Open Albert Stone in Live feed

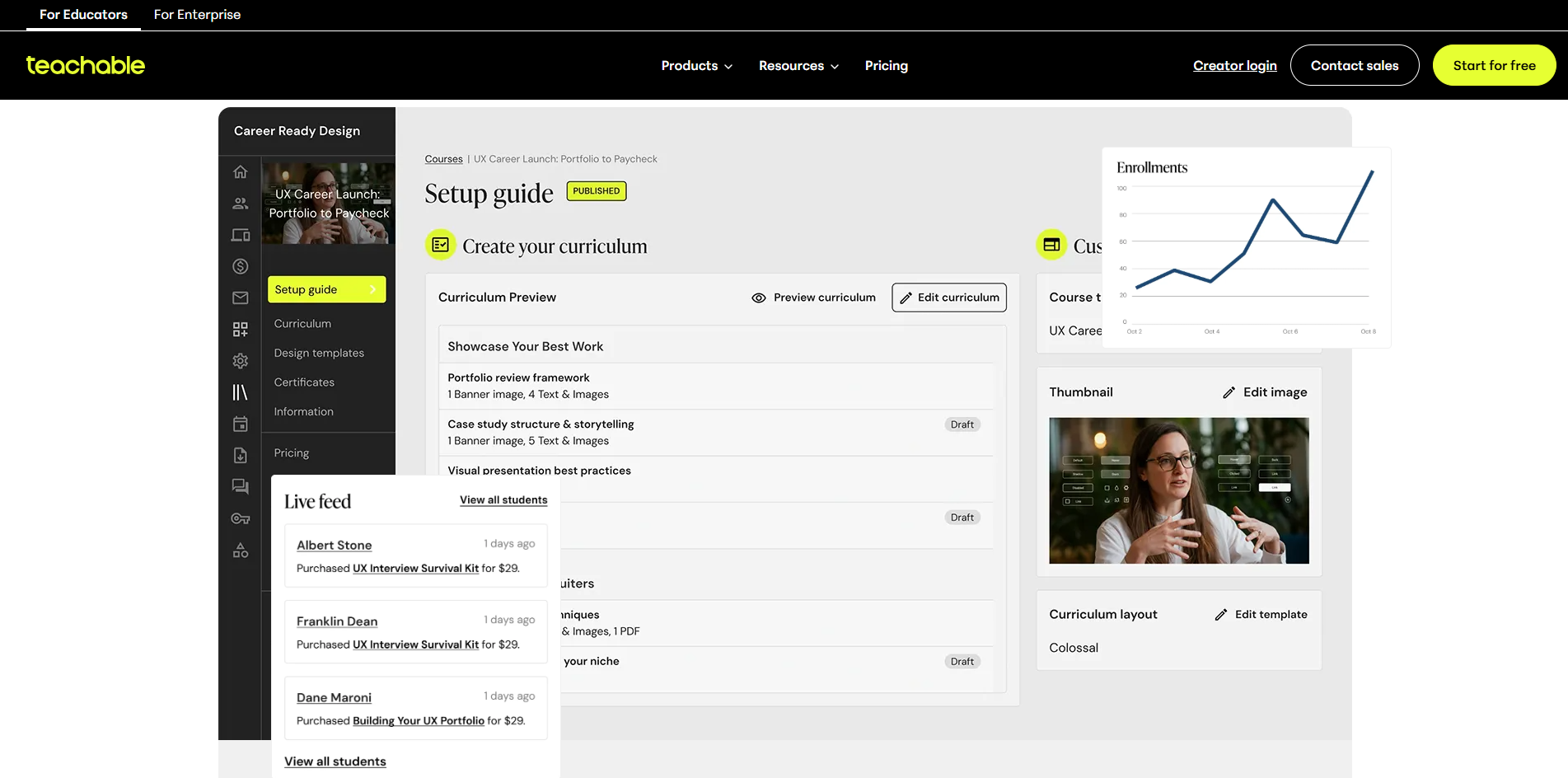pos(334,546)
